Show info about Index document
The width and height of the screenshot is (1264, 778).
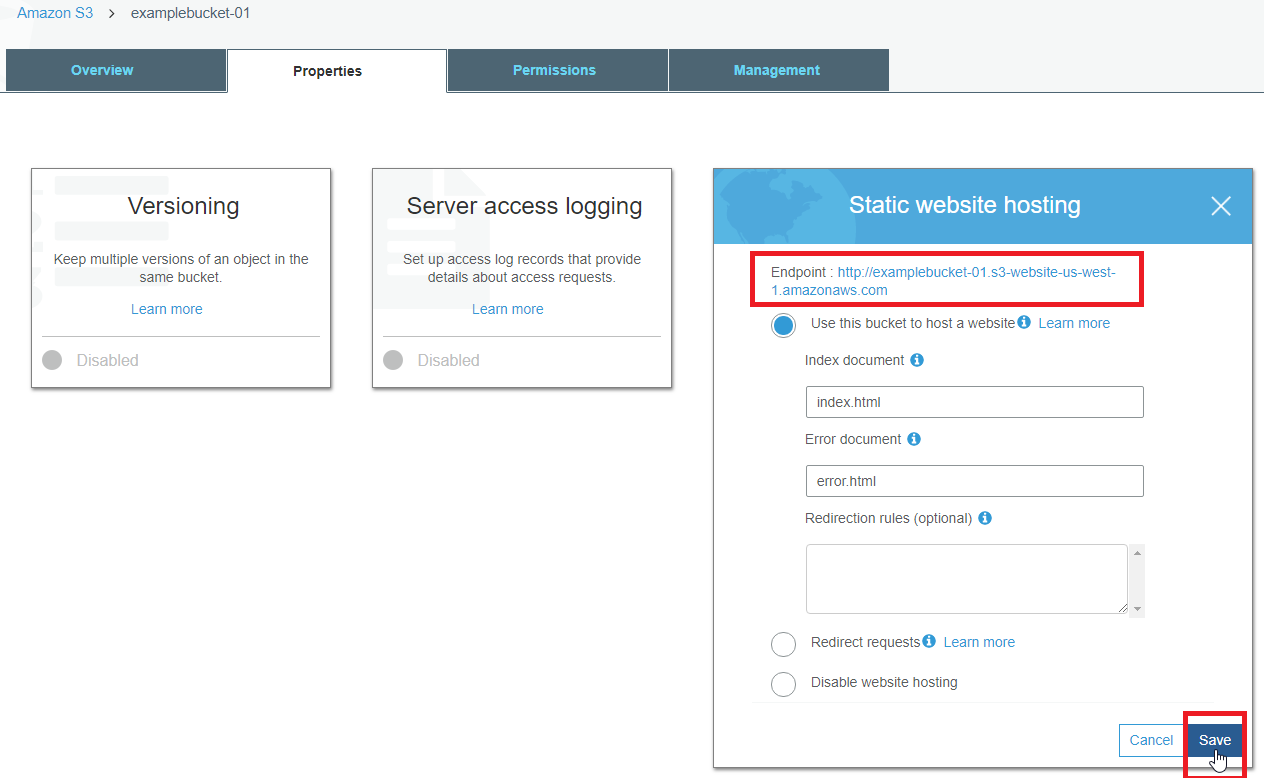[917, 360]
